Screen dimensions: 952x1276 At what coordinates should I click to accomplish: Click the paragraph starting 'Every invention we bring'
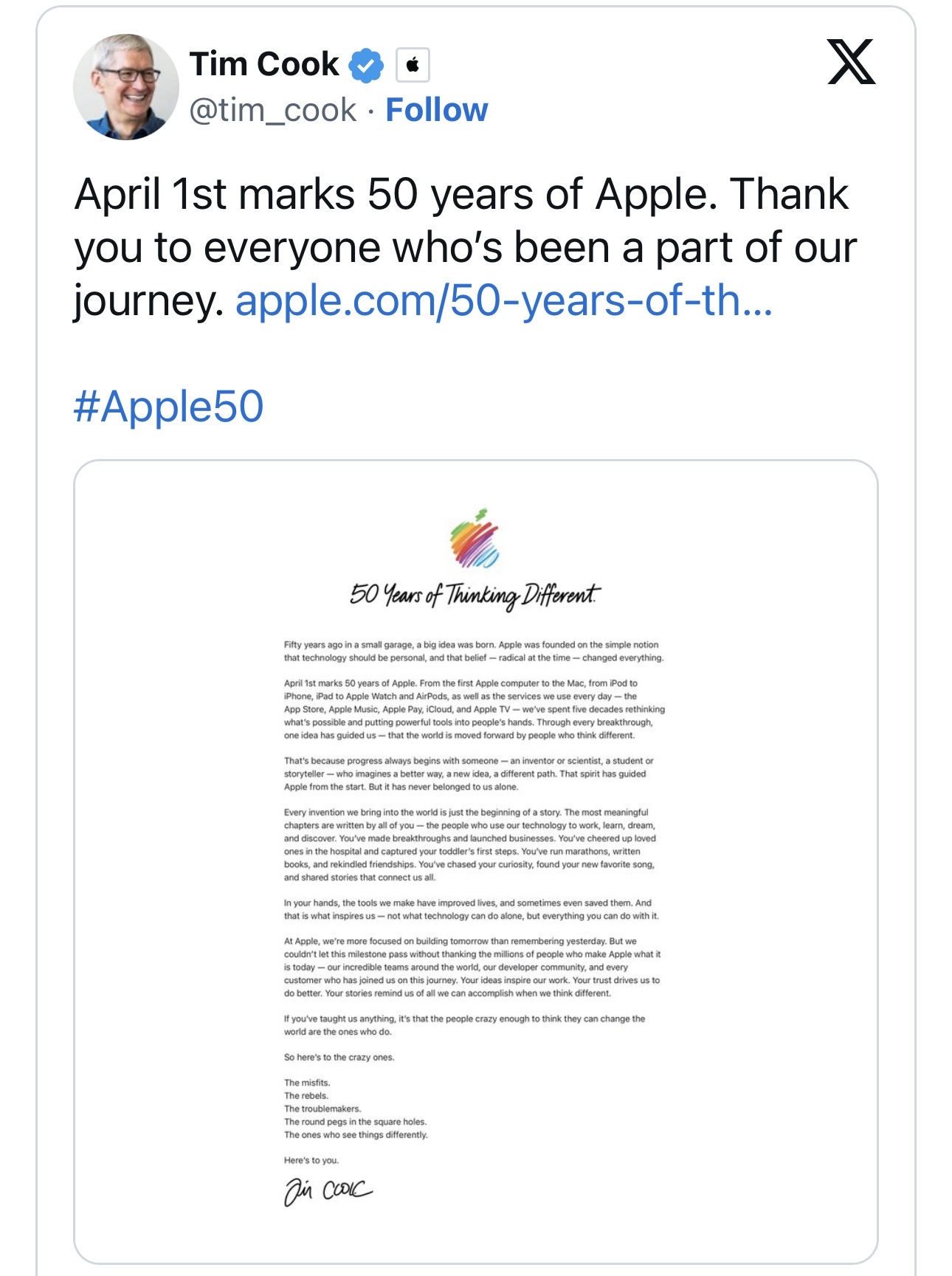[469, 844]
